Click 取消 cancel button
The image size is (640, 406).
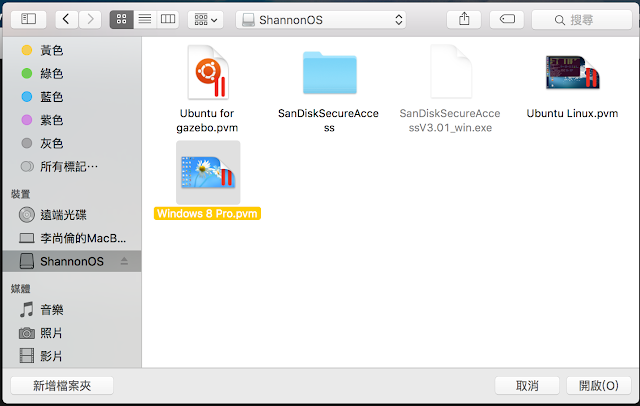[x=527, y=386]
